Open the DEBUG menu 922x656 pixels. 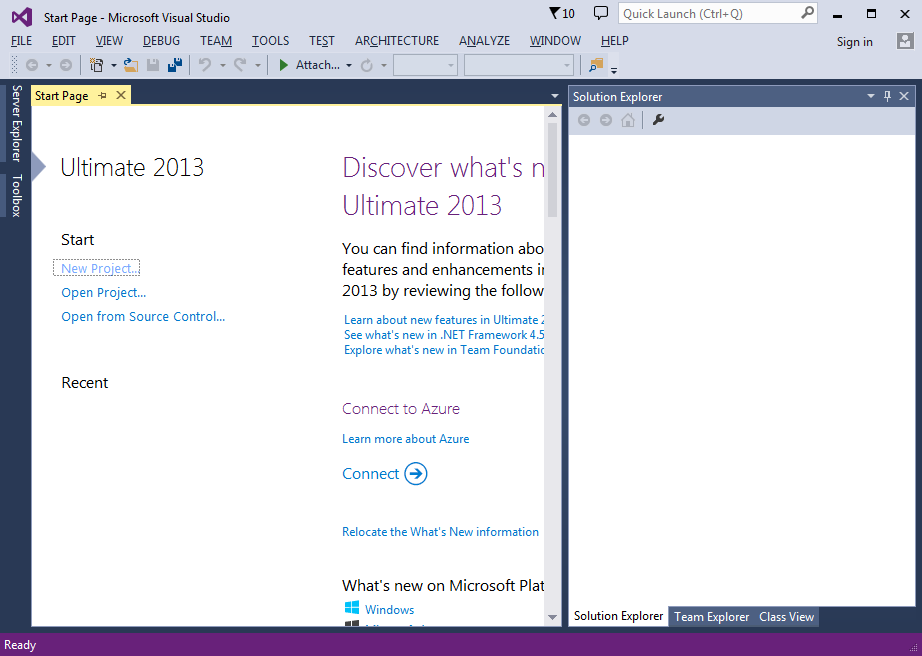coord(161,41)
